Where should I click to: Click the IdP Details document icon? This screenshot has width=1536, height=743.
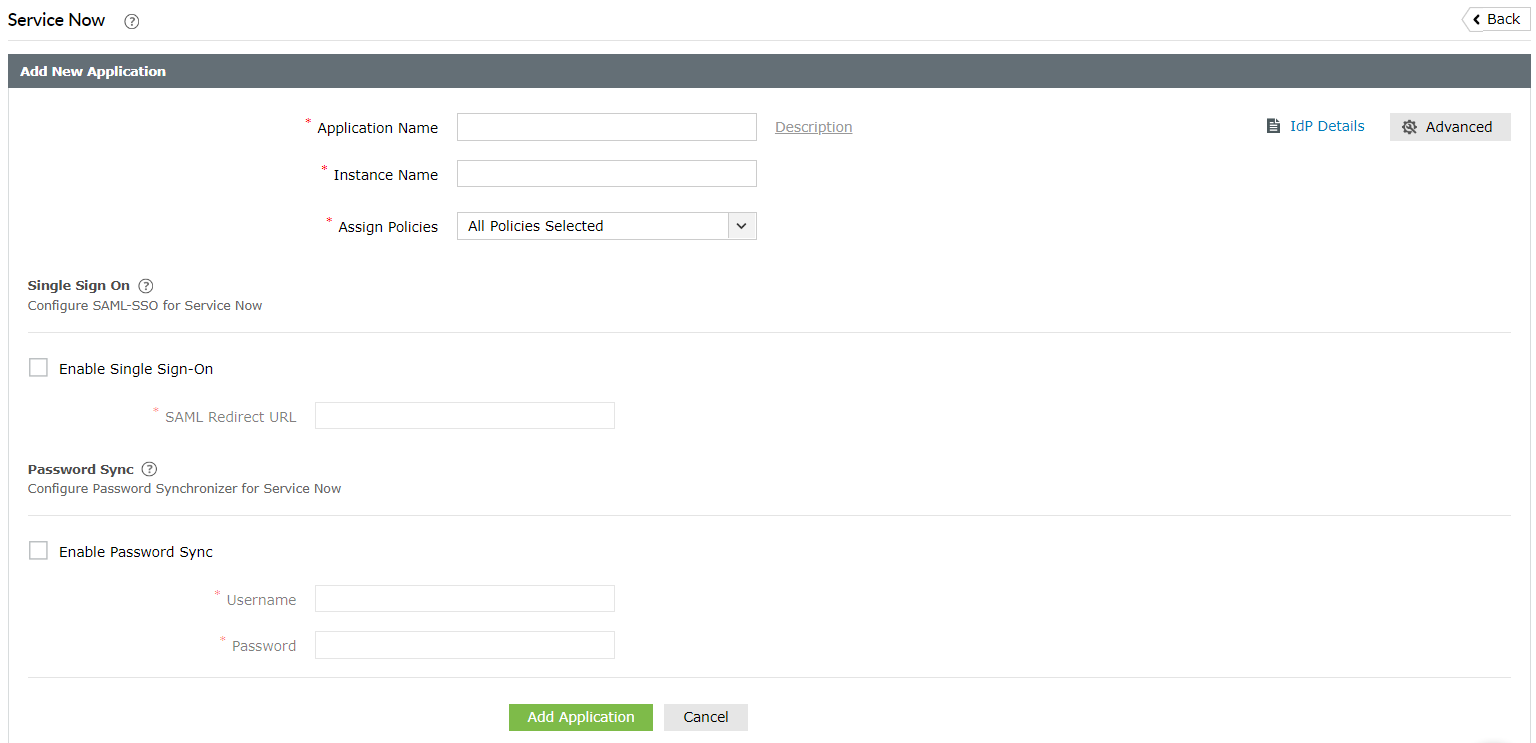pos(1273,126)
